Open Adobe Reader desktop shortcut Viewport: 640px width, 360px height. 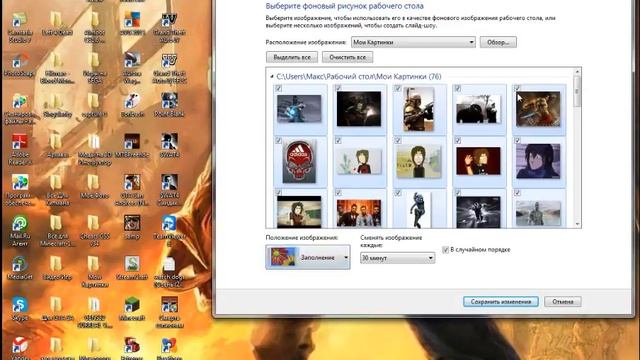point(20,149)
